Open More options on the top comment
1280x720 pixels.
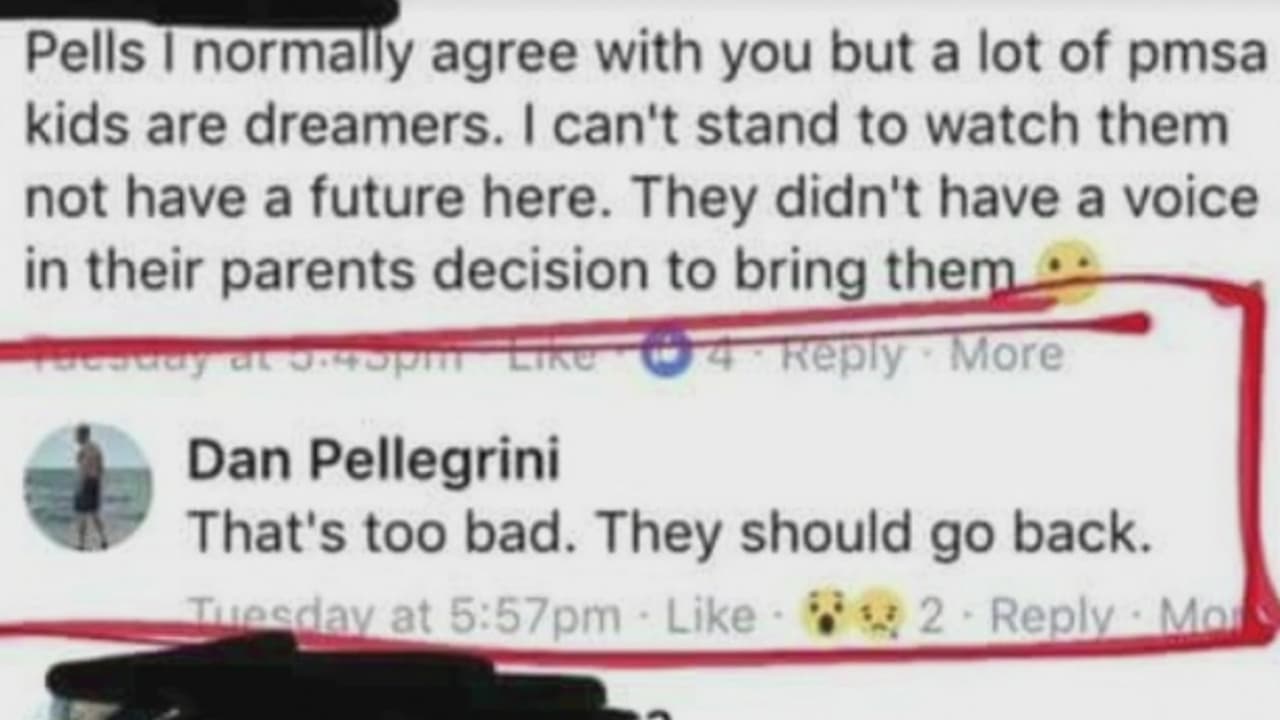pos(1006,353)
